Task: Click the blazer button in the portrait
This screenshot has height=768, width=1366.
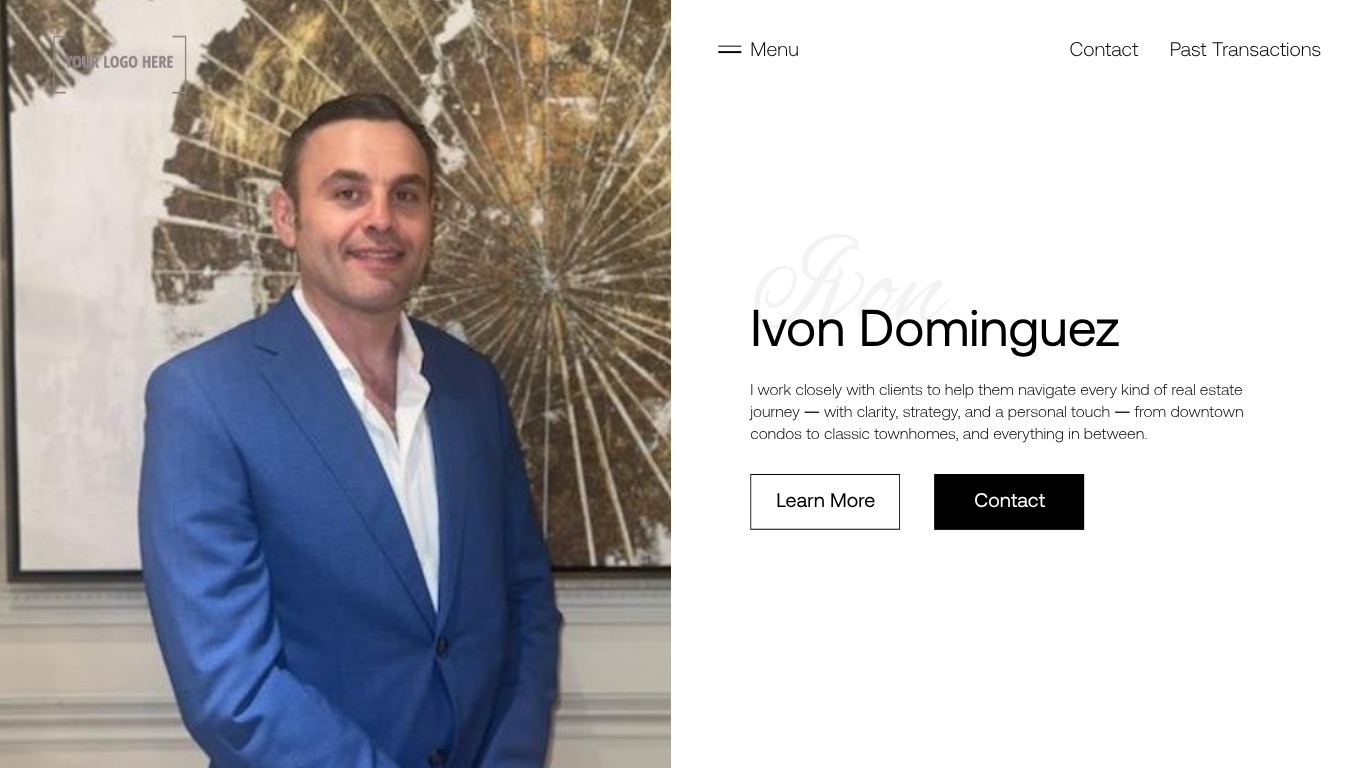Action: [x=441, y=646]
